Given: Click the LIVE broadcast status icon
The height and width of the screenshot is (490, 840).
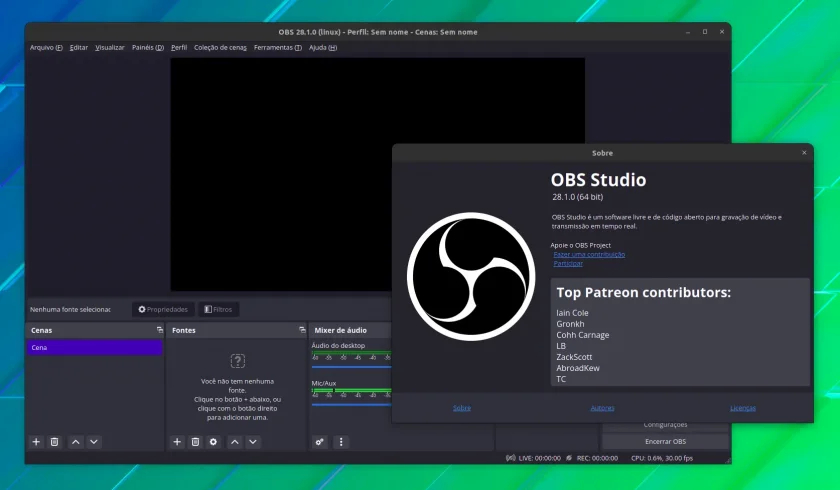Looking at the screenshot, I should pos(511,458).
